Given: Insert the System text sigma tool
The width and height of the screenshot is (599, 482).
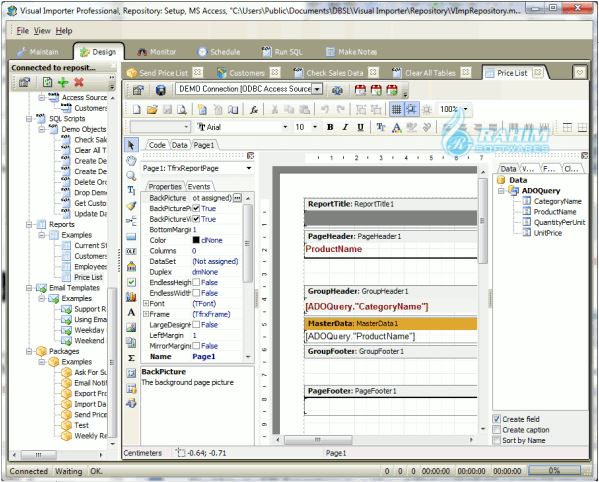Looking at the screenshot, I should pos(131,358).
